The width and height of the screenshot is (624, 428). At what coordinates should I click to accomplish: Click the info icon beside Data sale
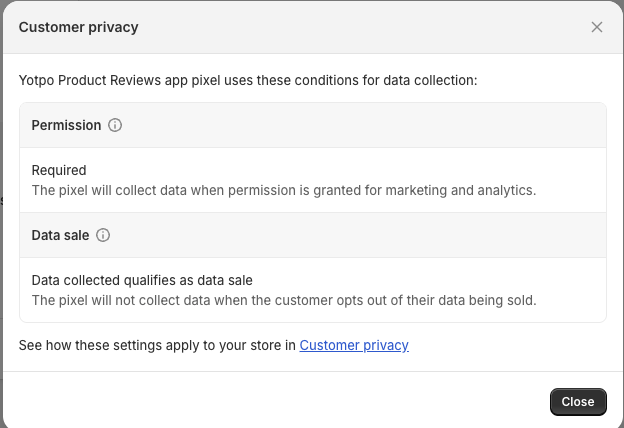[103, 235]
